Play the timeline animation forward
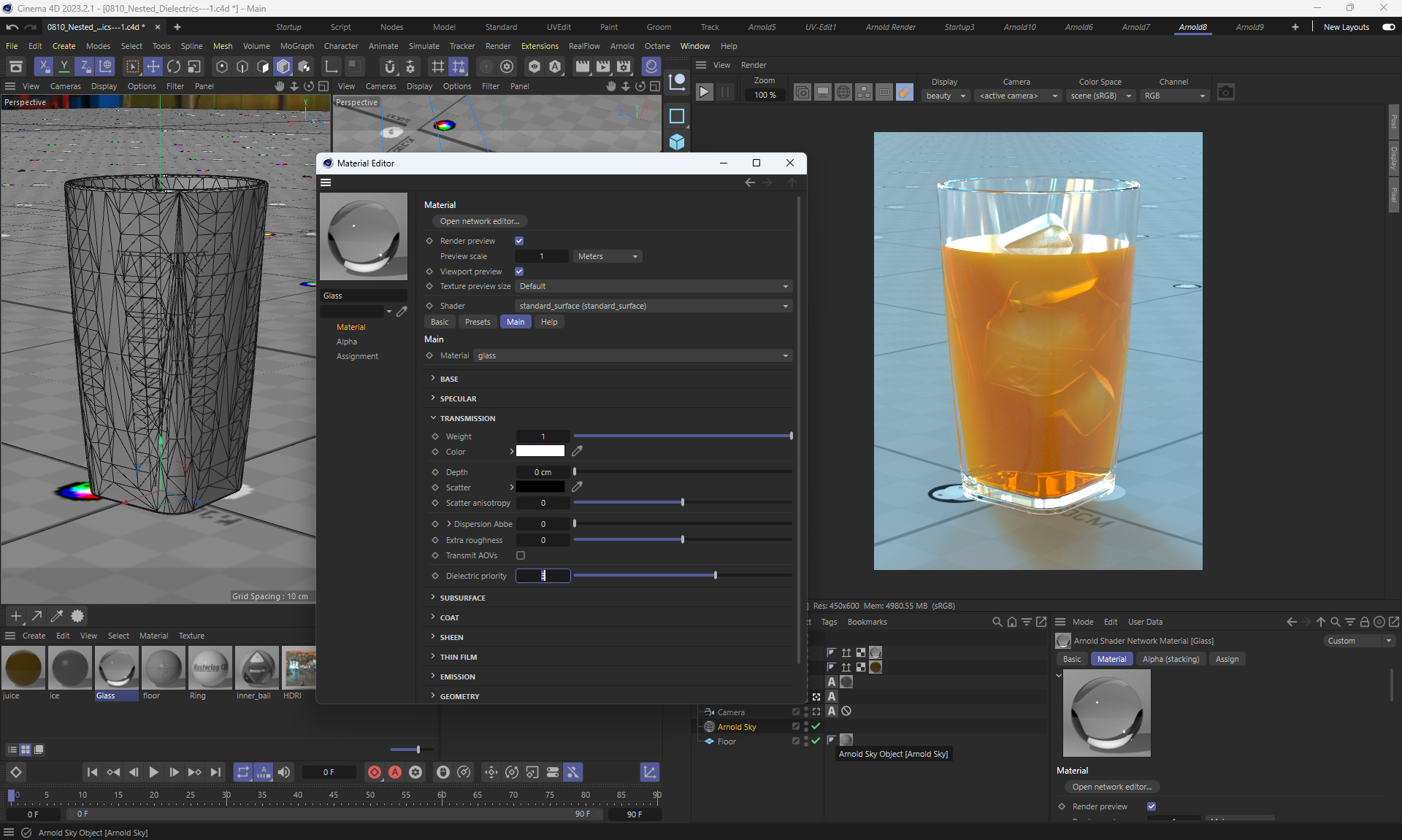This screenshot has width=1402, height=840. pos(153,772)
